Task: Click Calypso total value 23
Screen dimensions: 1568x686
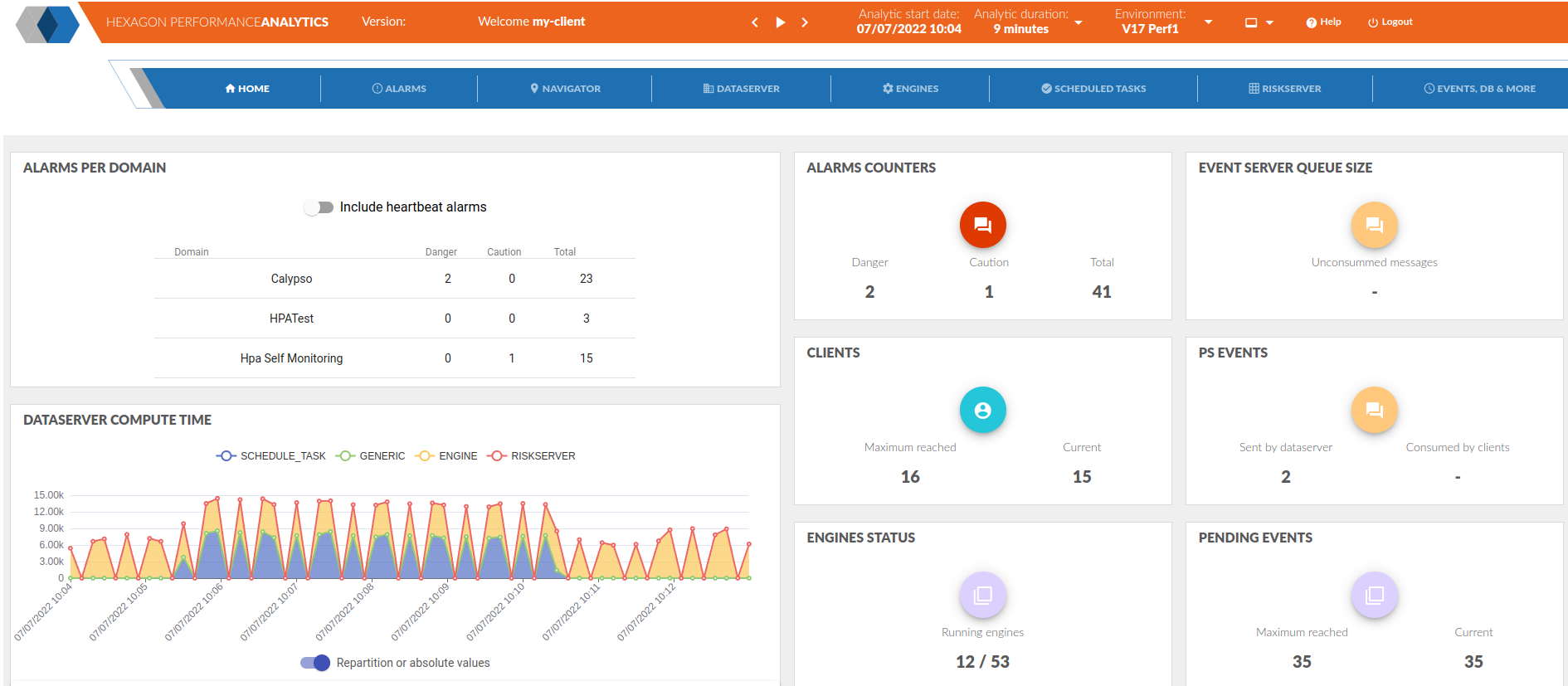Action: [x=587, y=279]
